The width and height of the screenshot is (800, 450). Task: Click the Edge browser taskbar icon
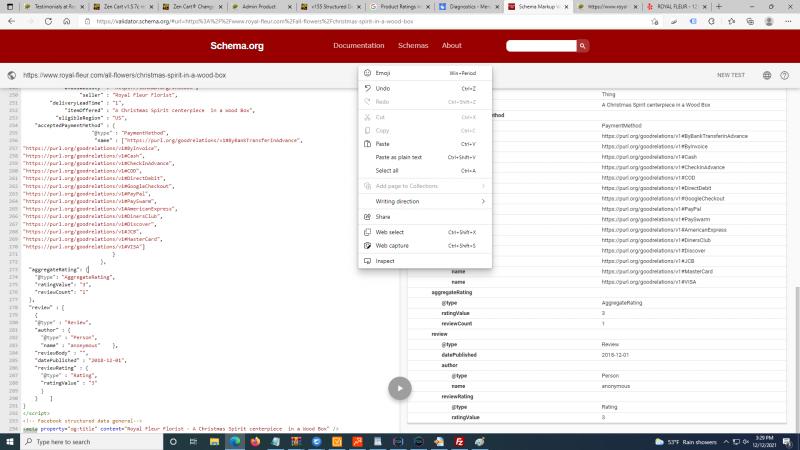[x=235, y=442]
